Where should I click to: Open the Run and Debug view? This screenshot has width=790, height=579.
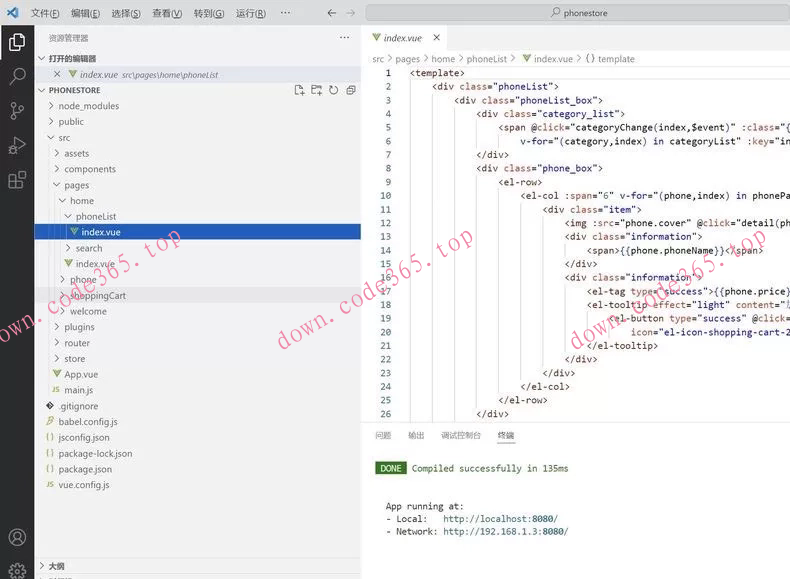(17, 146)
